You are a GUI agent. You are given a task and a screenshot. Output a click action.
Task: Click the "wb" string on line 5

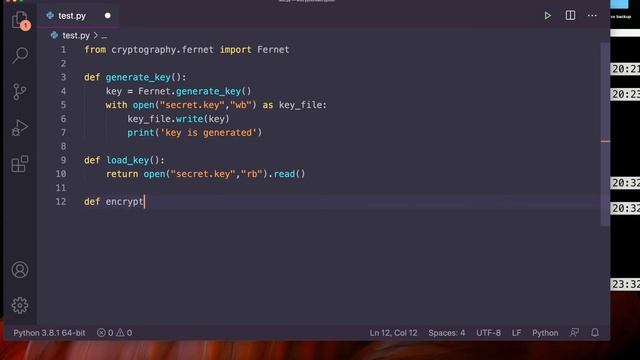pos(241,105)
